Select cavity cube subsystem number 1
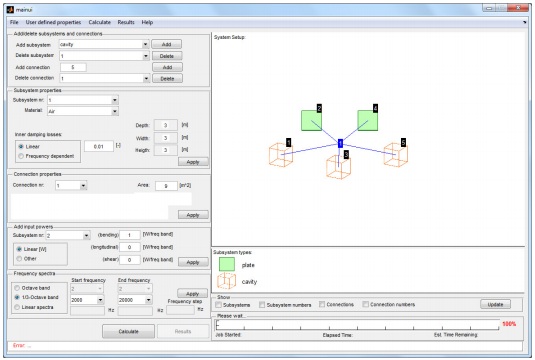This screenshot has width=535, height=360. (281, 155)
